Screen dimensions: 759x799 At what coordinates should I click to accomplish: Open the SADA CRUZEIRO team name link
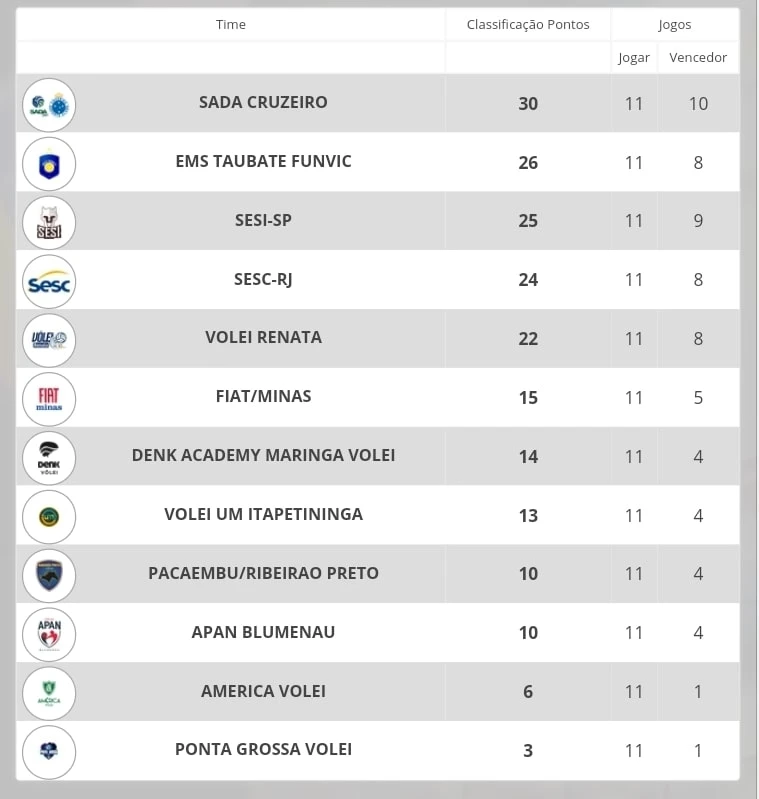click(263, 102)
